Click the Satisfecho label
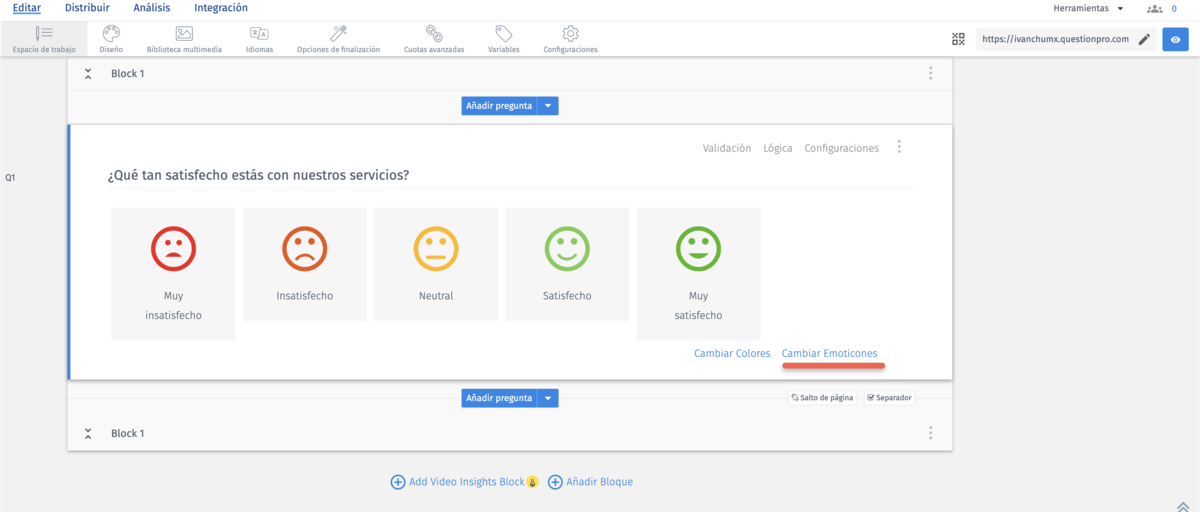Image resolution: width=1200 pixels, height=512 pixels. [x=567, y=296]
